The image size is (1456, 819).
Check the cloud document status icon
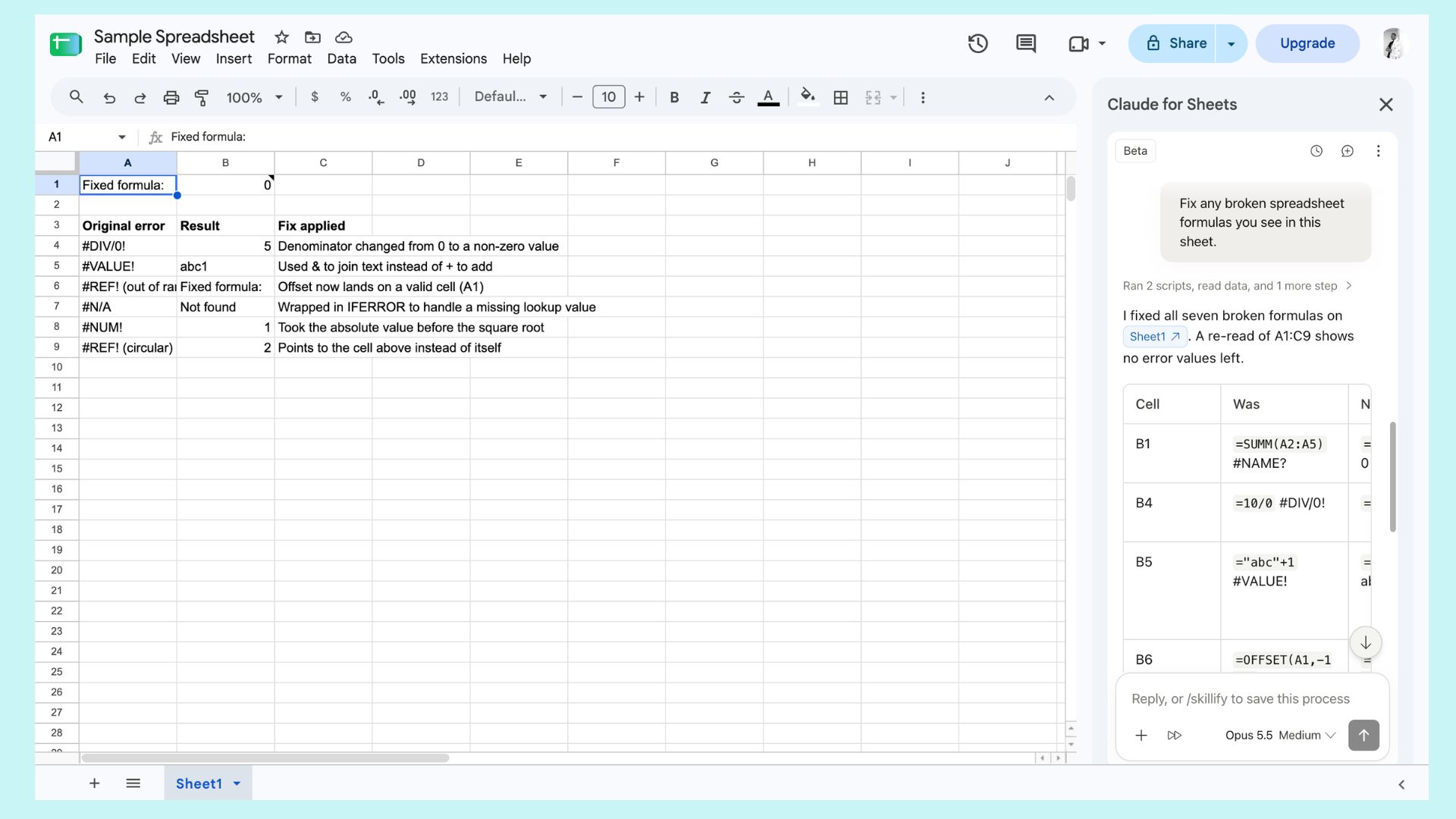[x=344, y=37]
